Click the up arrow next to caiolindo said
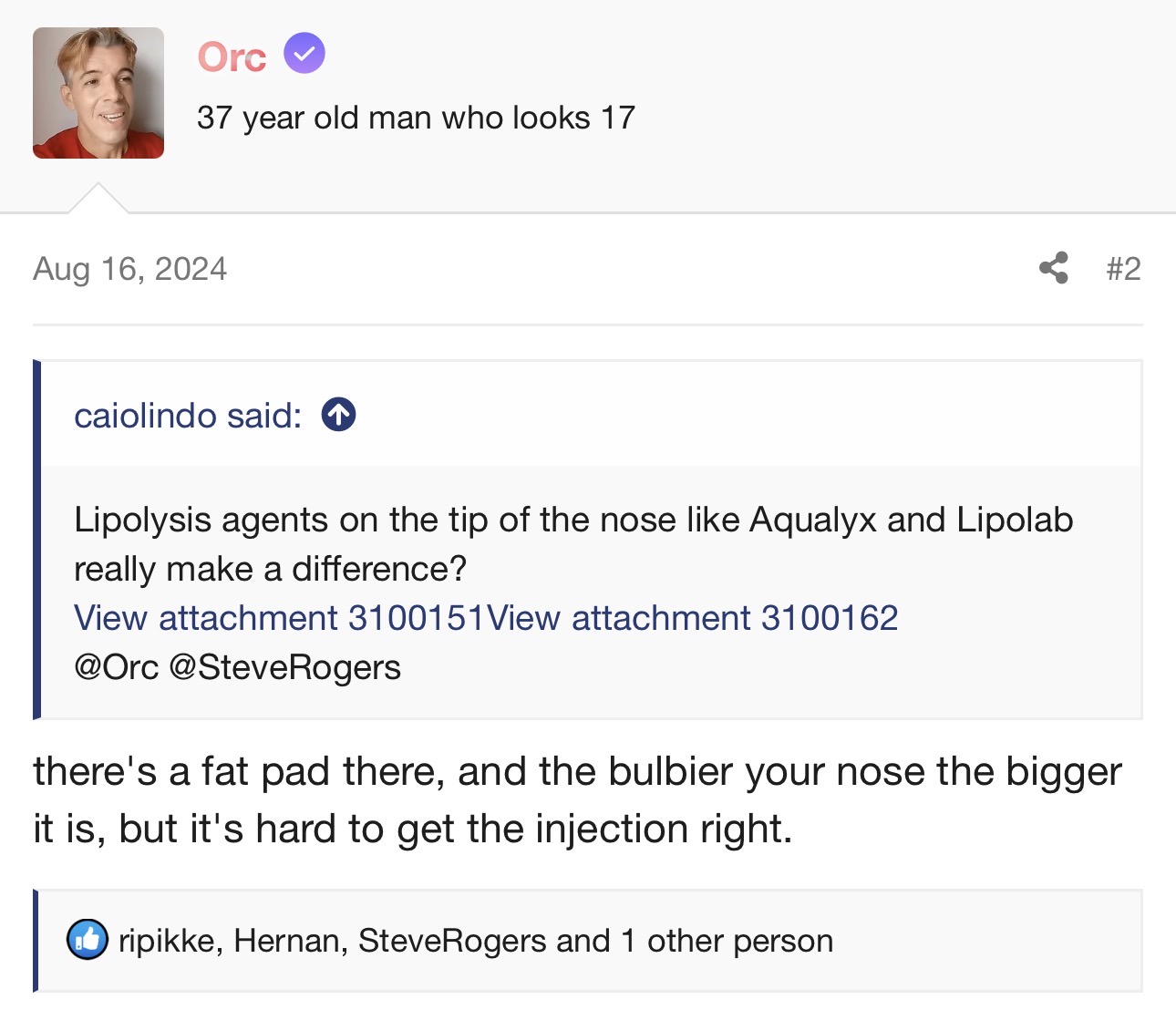Viewport: 1176px width, 1010px height. (338, 416)
